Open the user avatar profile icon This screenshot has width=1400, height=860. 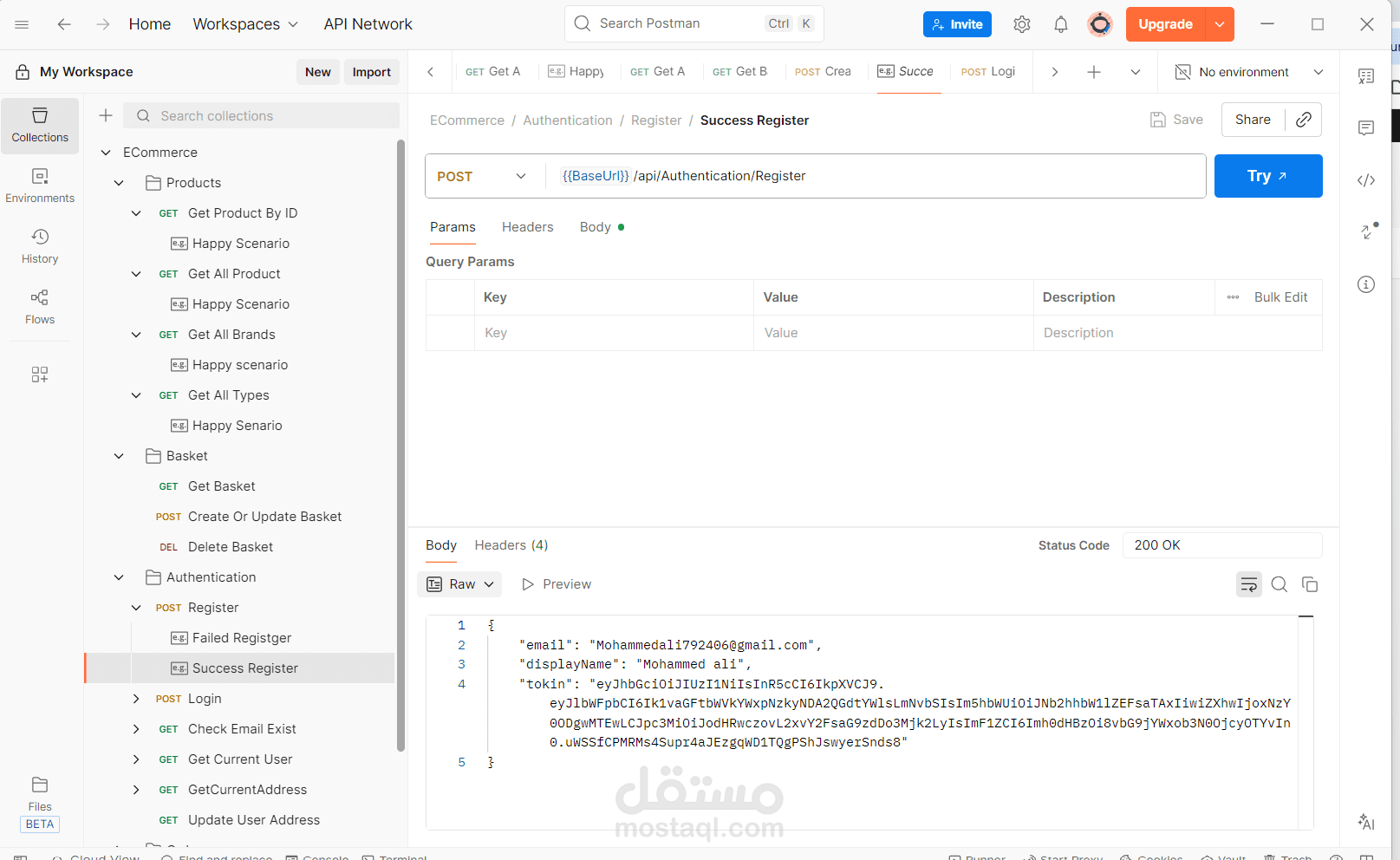pyautogui.click(x=1100, y=24)
